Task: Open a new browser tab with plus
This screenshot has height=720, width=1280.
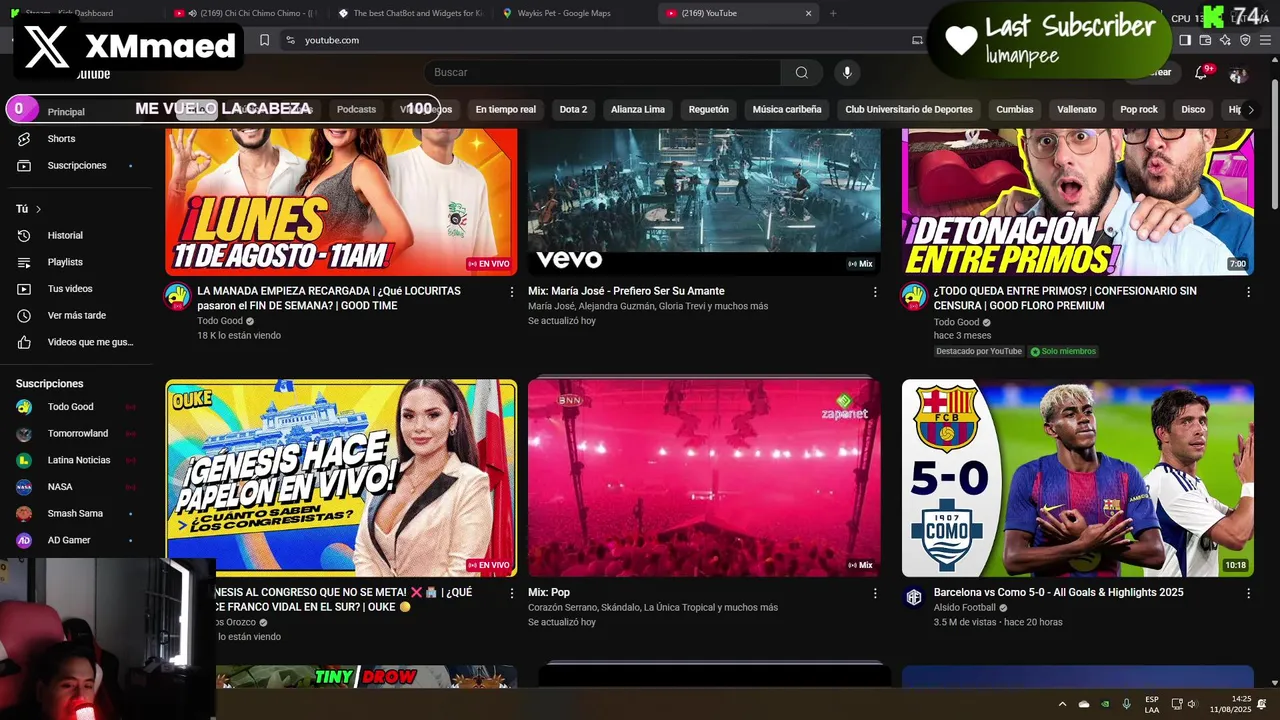Action: pyautogui.click(x=833, y=13)
